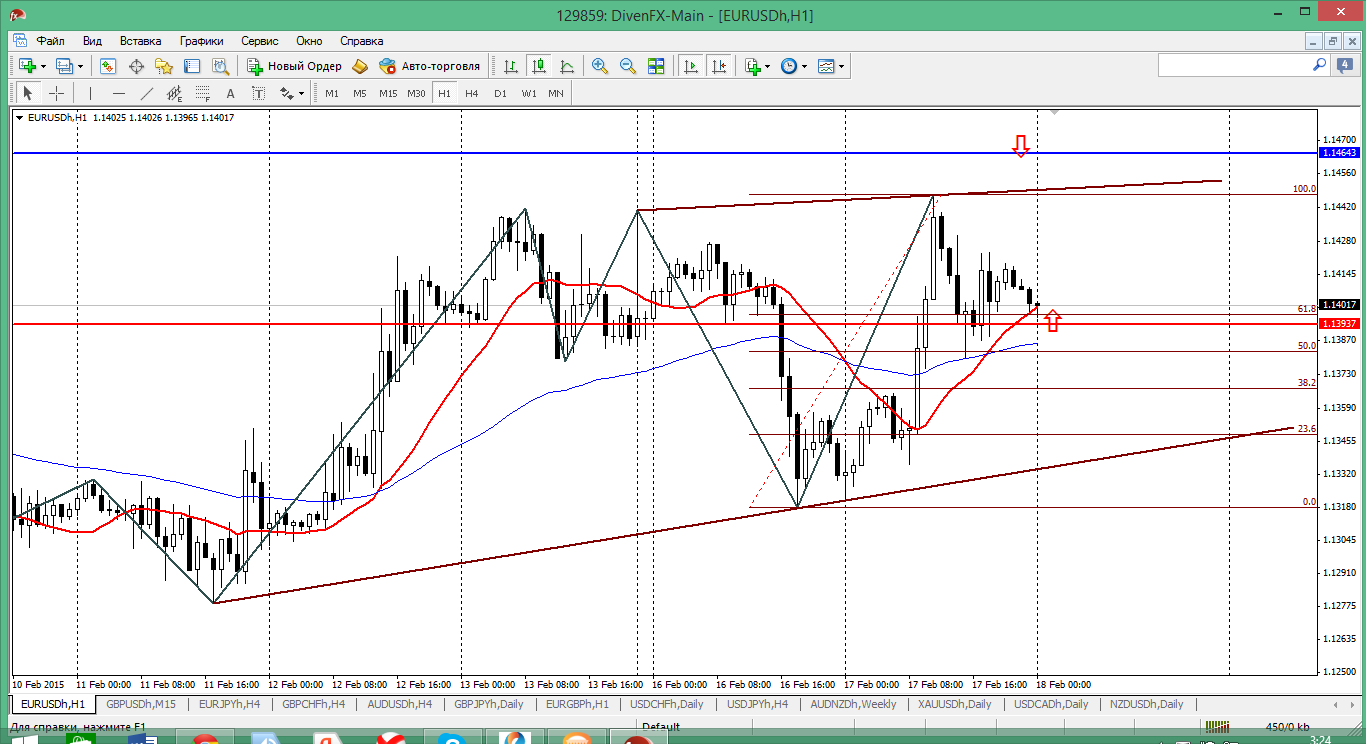Screen dimensions: 1370x744
Task: Switch chart to candlestick view
Action: click(539, 66)
